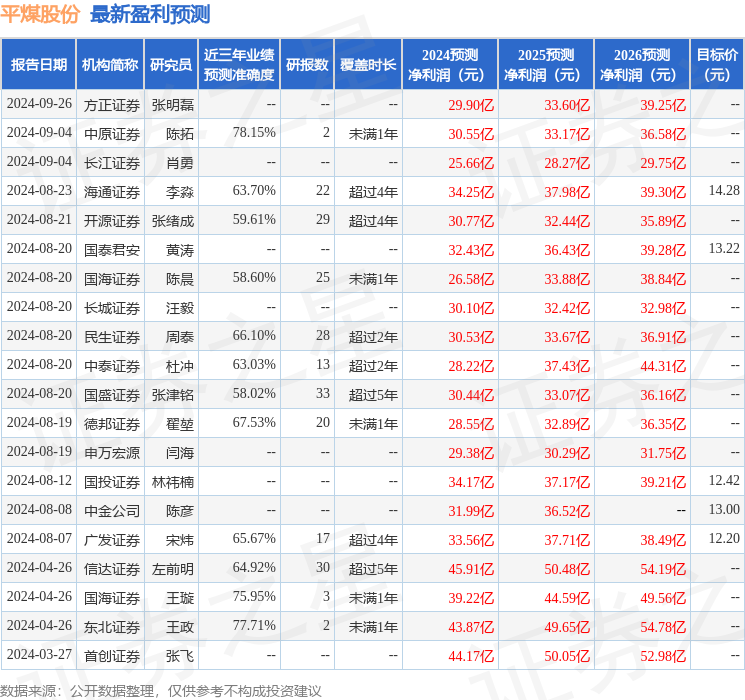Select the 国盛证券 institution cell
745x700 pixels.
coord(112,395)
